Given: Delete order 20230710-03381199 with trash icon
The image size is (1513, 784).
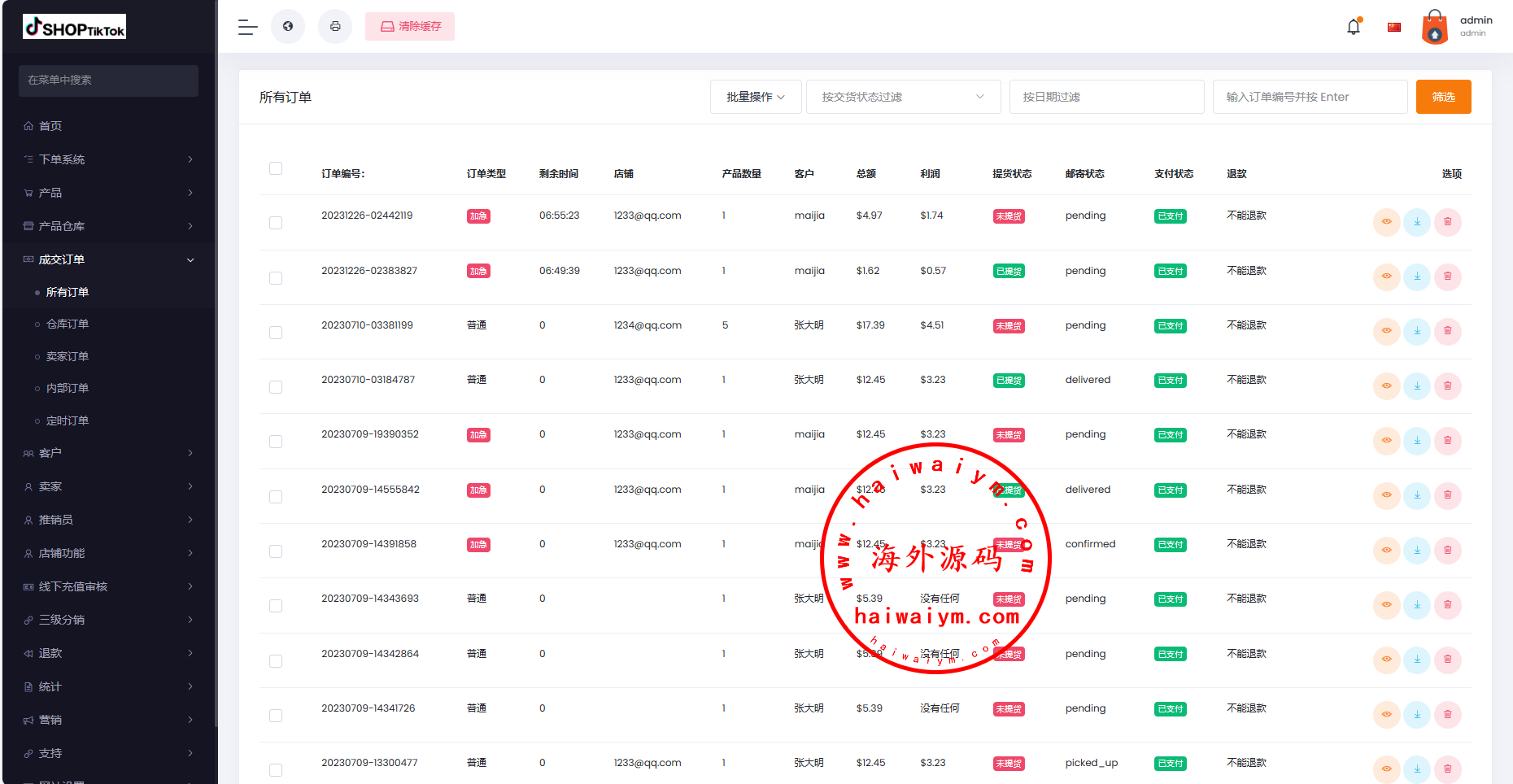Looking at the screenshot, I should coord(1448,331).
